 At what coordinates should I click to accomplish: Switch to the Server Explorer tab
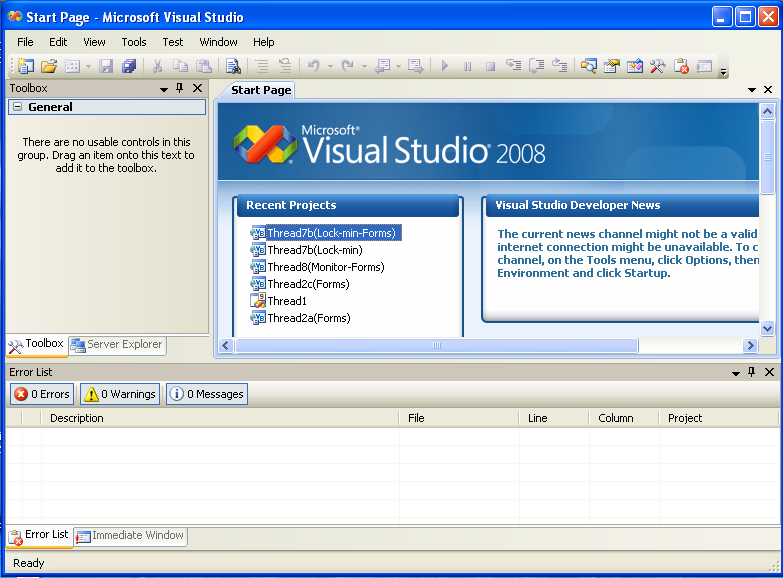click(x=117, y=345)
